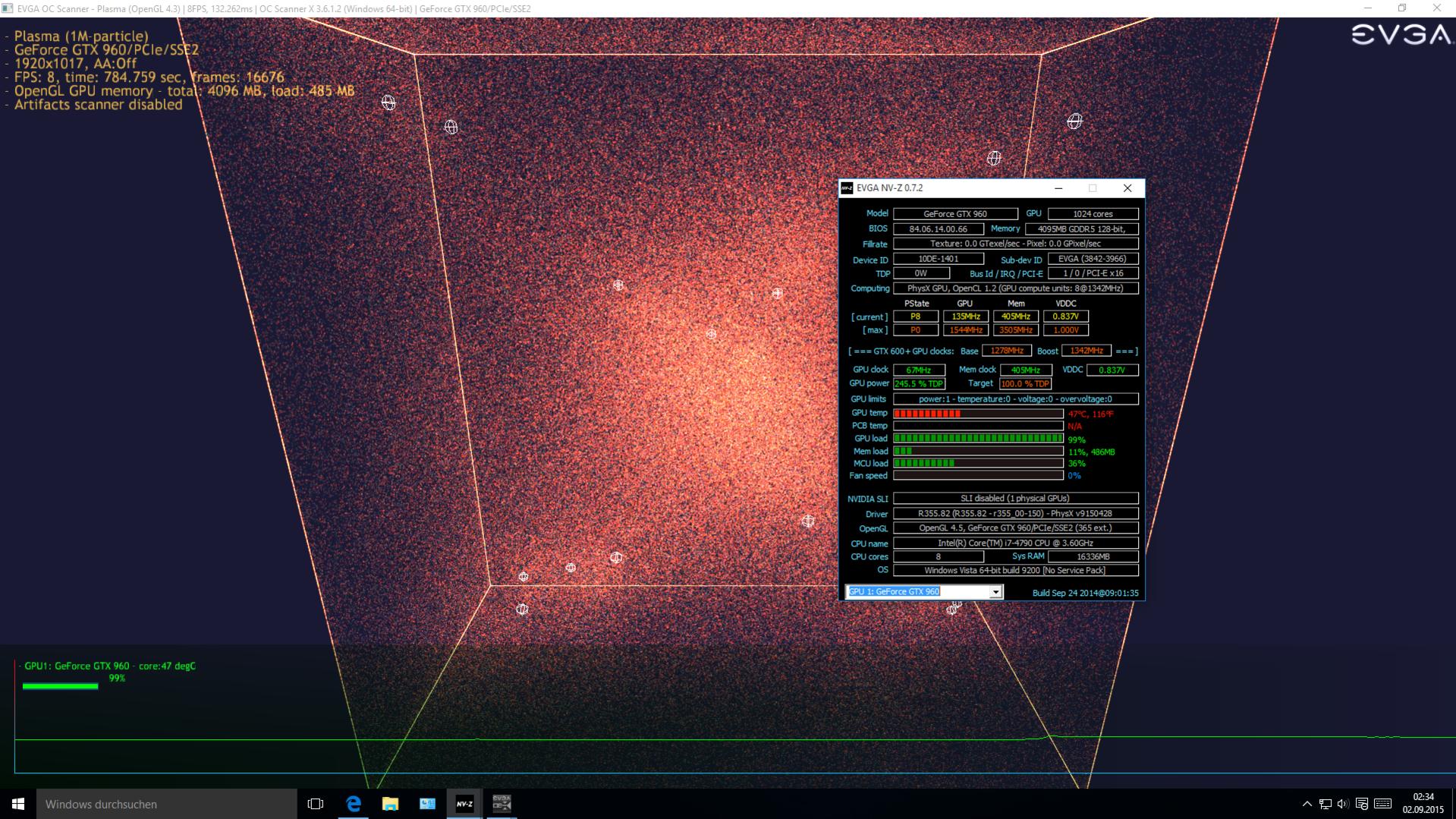1456x819 pixels.
Task: Click the max VDDC '1.000V' value
Action: [1066, 330]
